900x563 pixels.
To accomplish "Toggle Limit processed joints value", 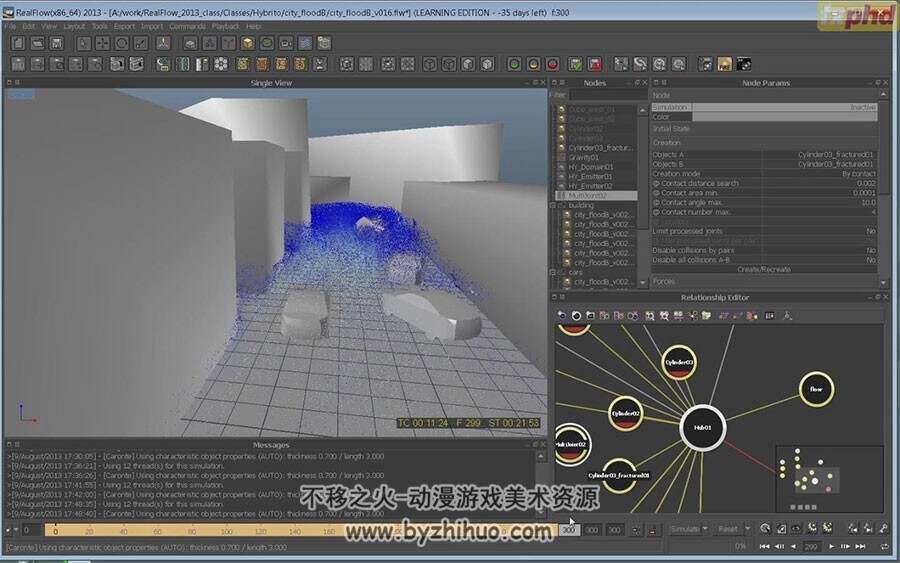I will tap(871, 231).
